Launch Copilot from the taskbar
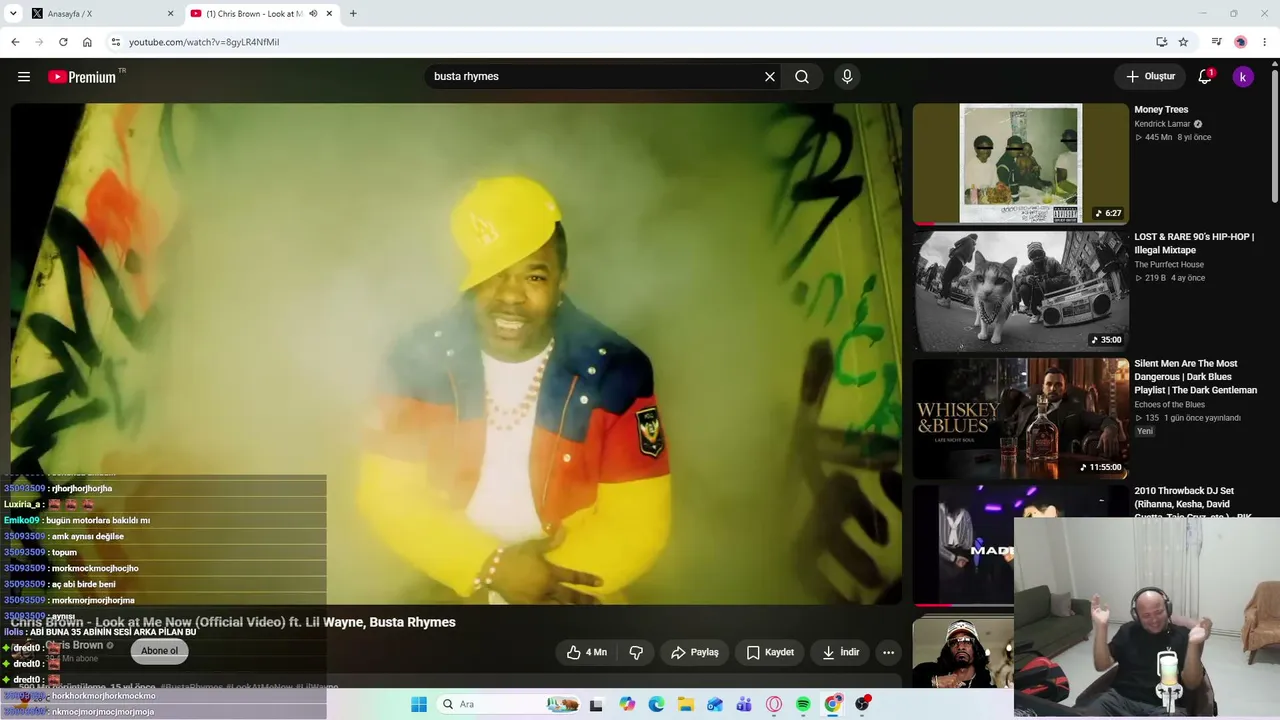Screen dimensions: 1280x720 pyautogui.click(x=627, y=704)
